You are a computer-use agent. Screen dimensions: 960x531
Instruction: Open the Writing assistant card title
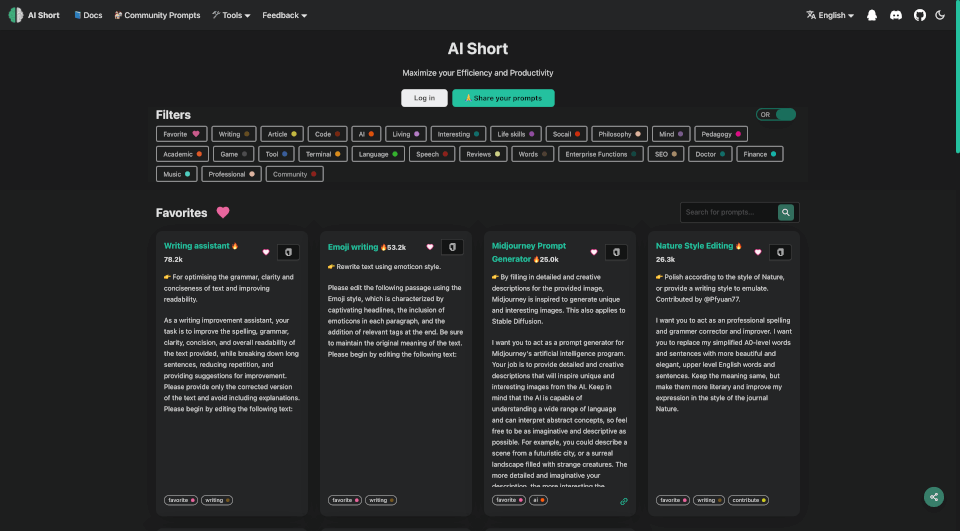point(197,246)
